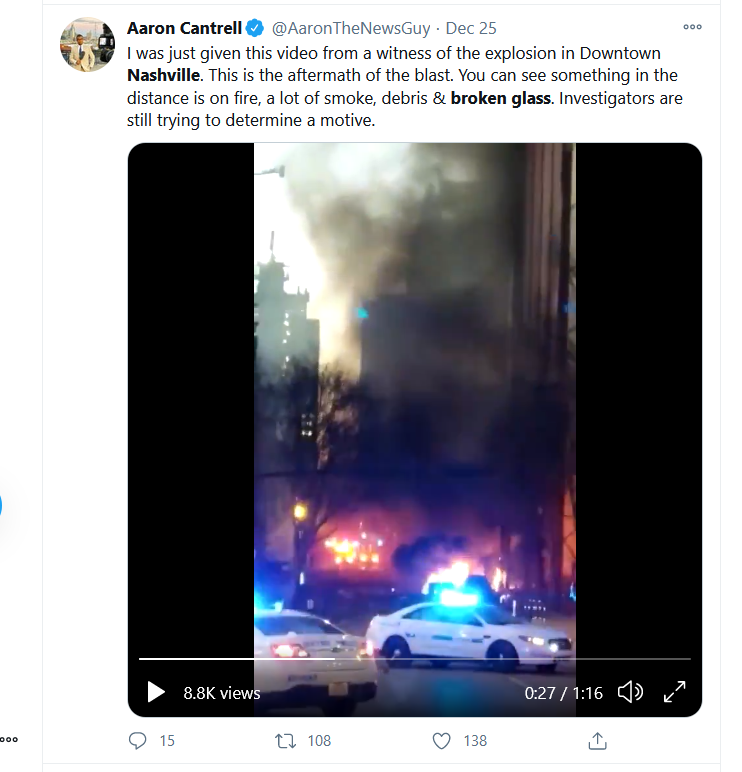Expand video to fullscreen
The image size is (742, 772).
pos(675,692)
